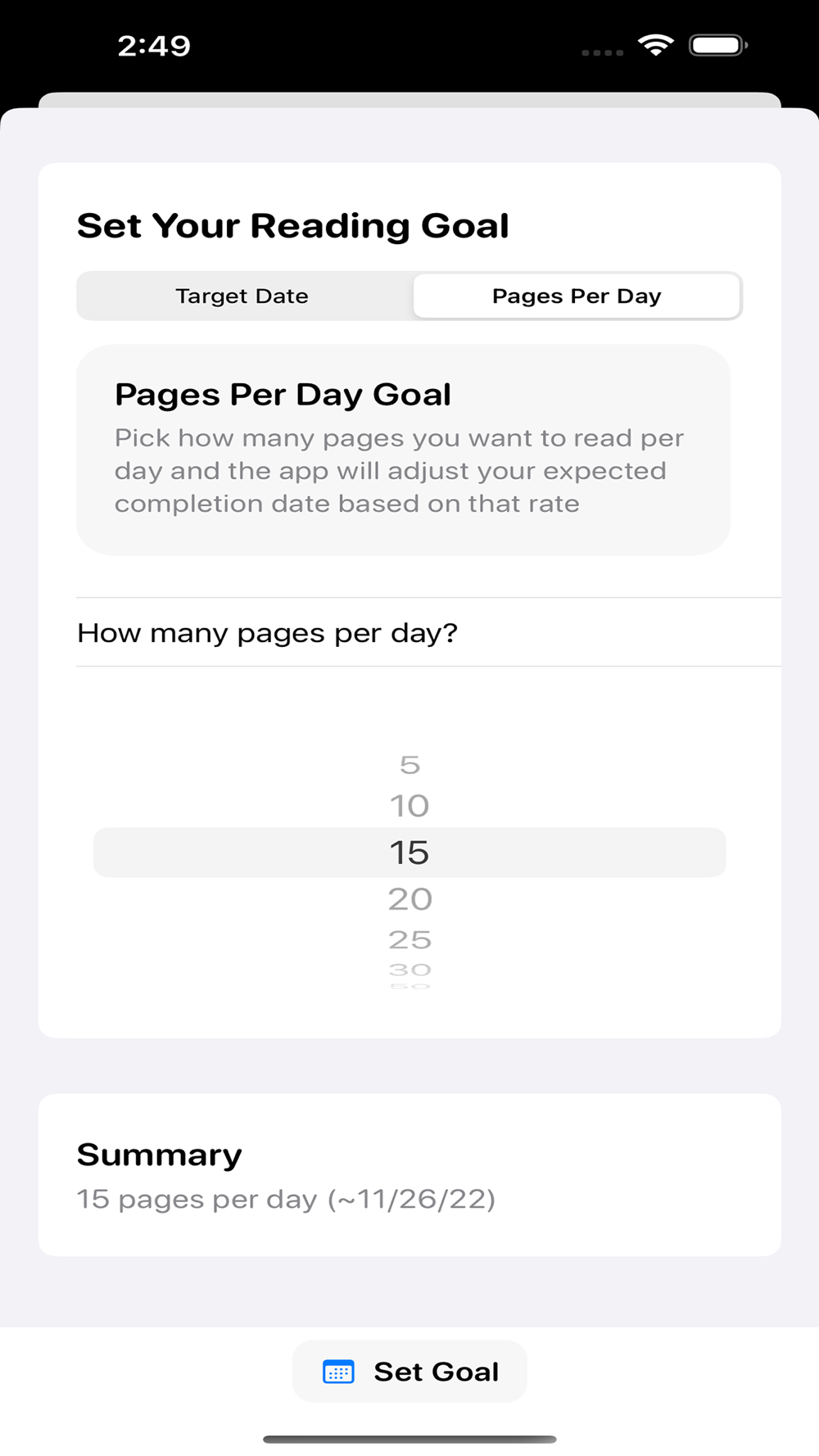This screenshot has height=1456, width=819.
Task: Choose 10 pages in the picker wheel
Action: point(409,806)
